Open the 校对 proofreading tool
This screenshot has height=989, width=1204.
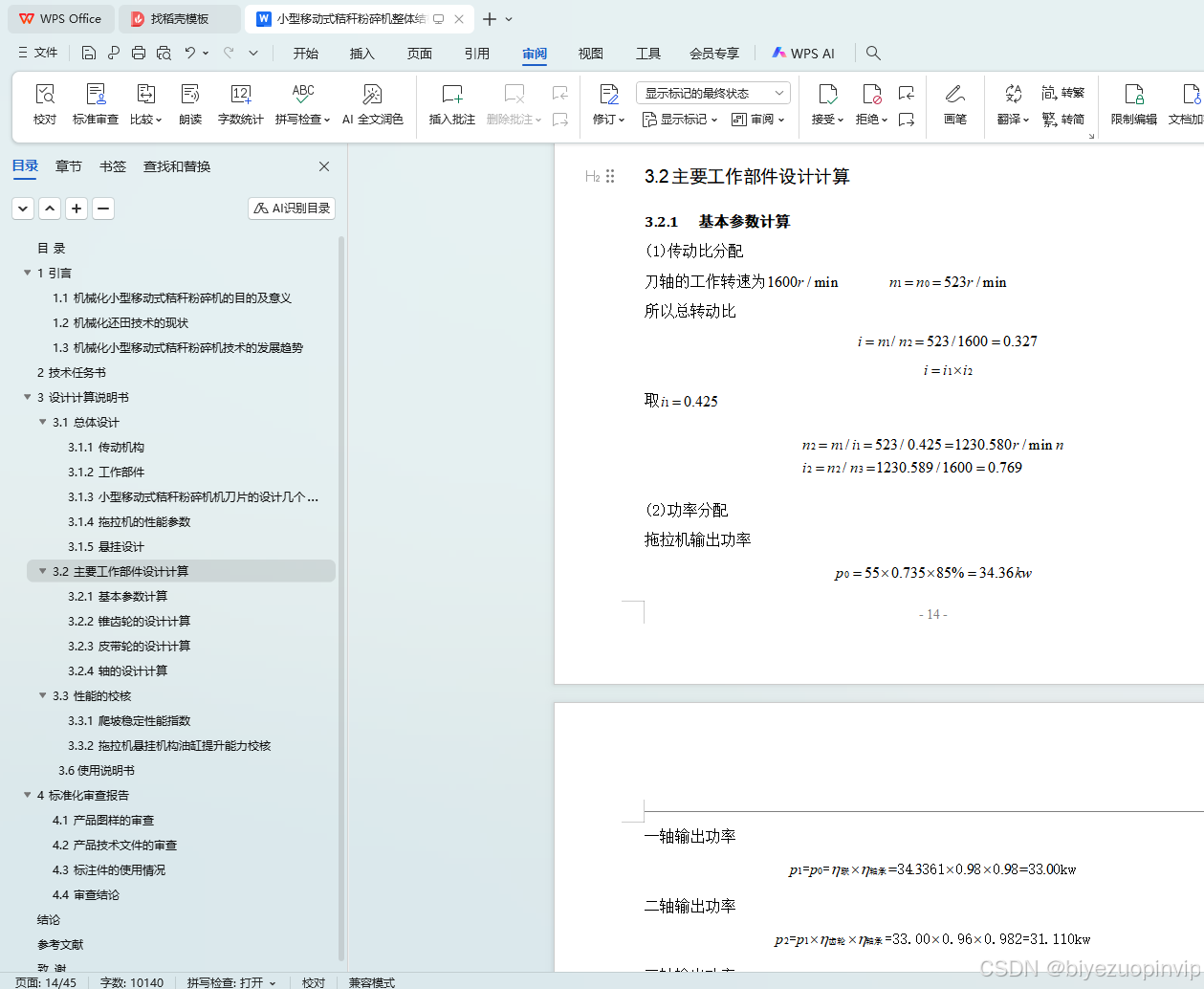click(45, 104)
